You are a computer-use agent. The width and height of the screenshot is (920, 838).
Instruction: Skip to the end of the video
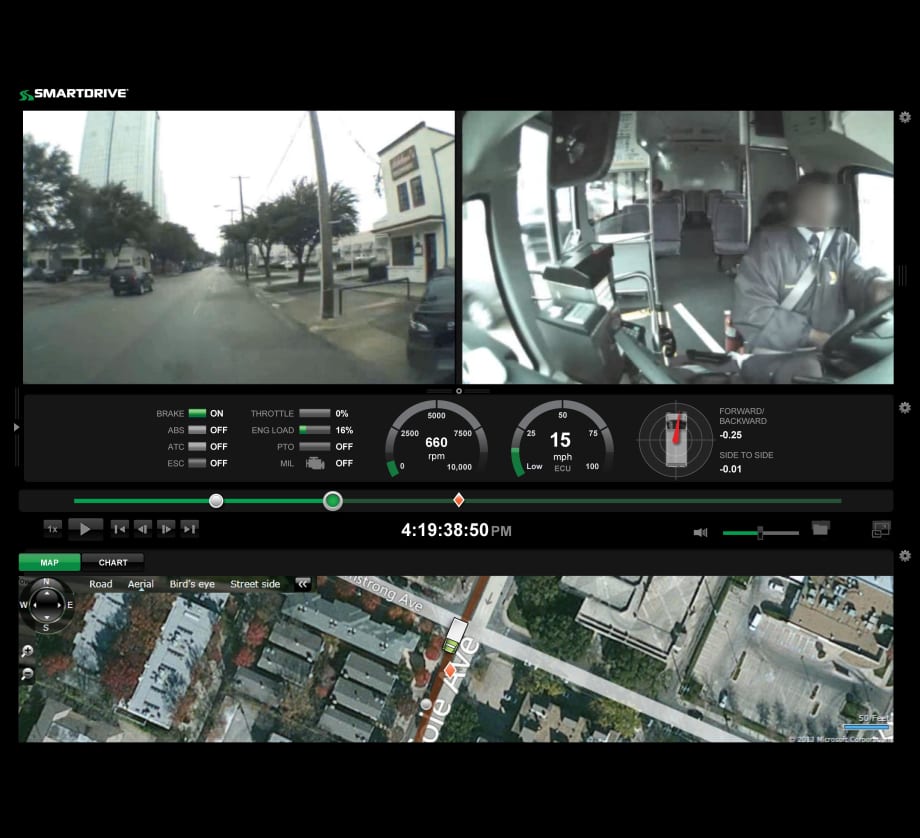pyautogui.click(x=189, y=528)
